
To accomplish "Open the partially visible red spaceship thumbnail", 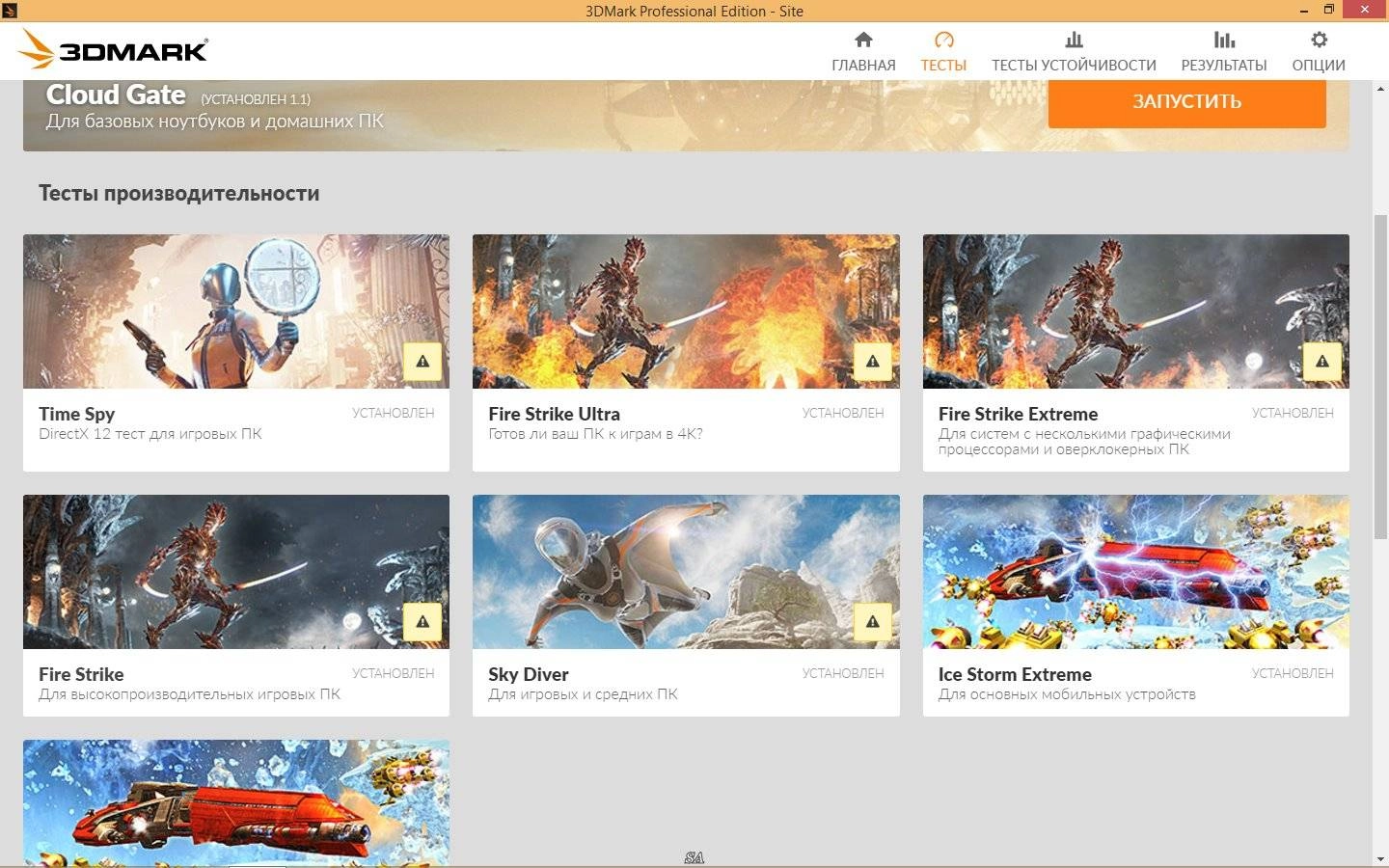I will [x=236, y=802].
